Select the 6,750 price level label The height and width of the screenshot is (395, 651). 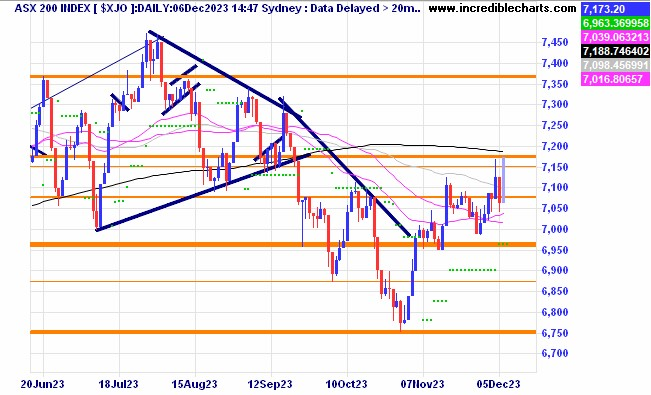555,333
